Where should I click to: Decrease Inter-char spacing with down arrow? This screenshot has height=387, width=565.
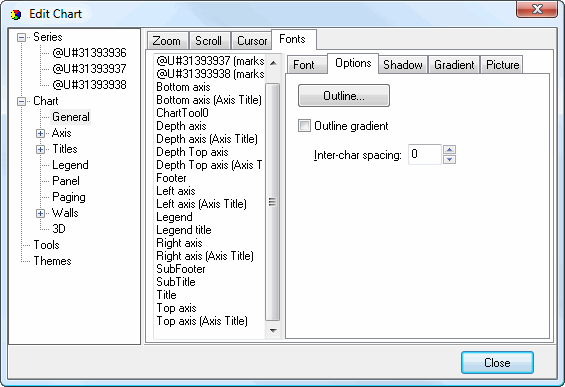(449, 159)
